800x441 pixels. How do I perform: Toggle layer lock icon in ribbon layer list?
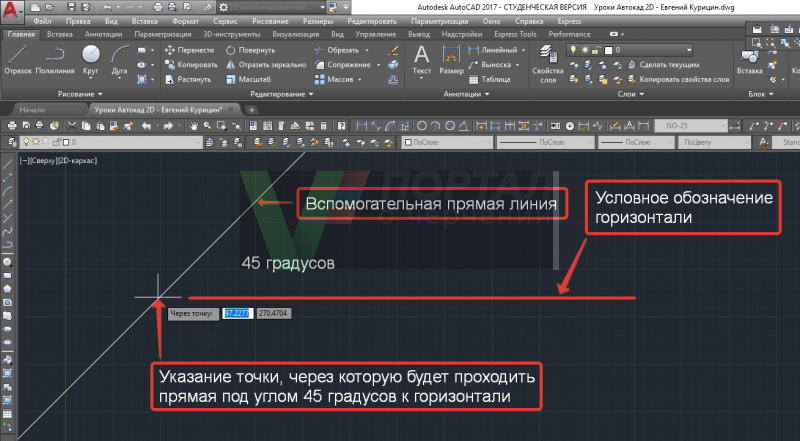[596, 50]
